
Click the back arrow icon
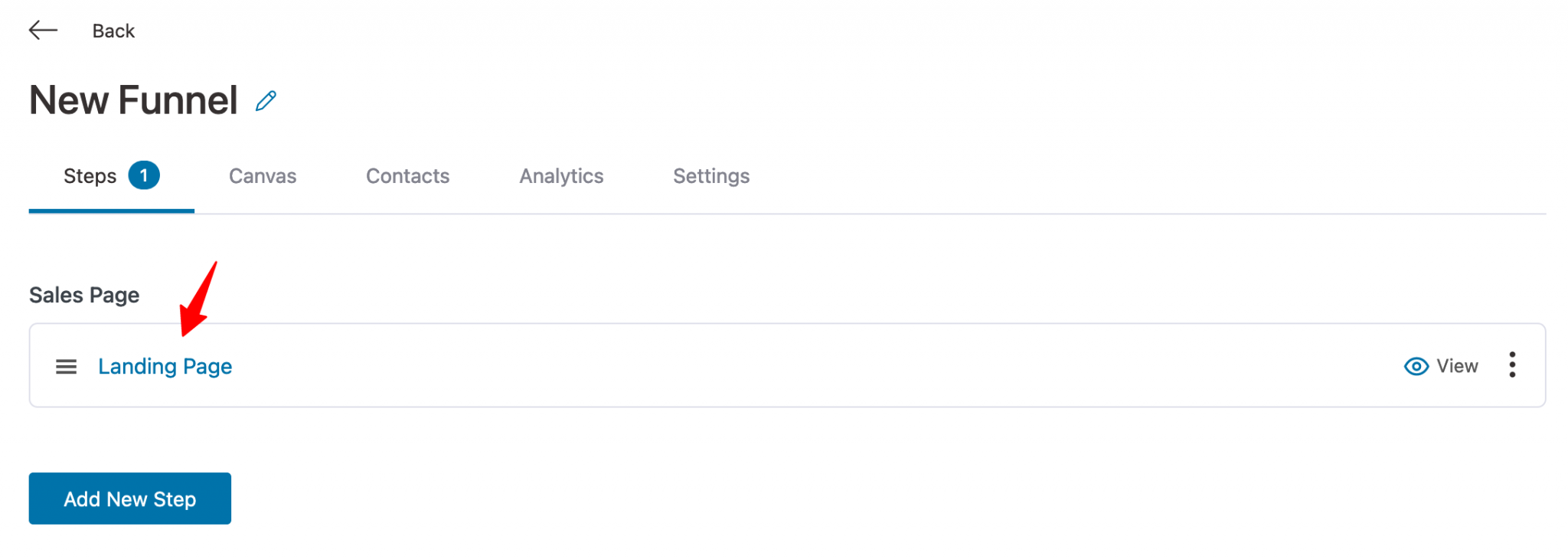44,30
